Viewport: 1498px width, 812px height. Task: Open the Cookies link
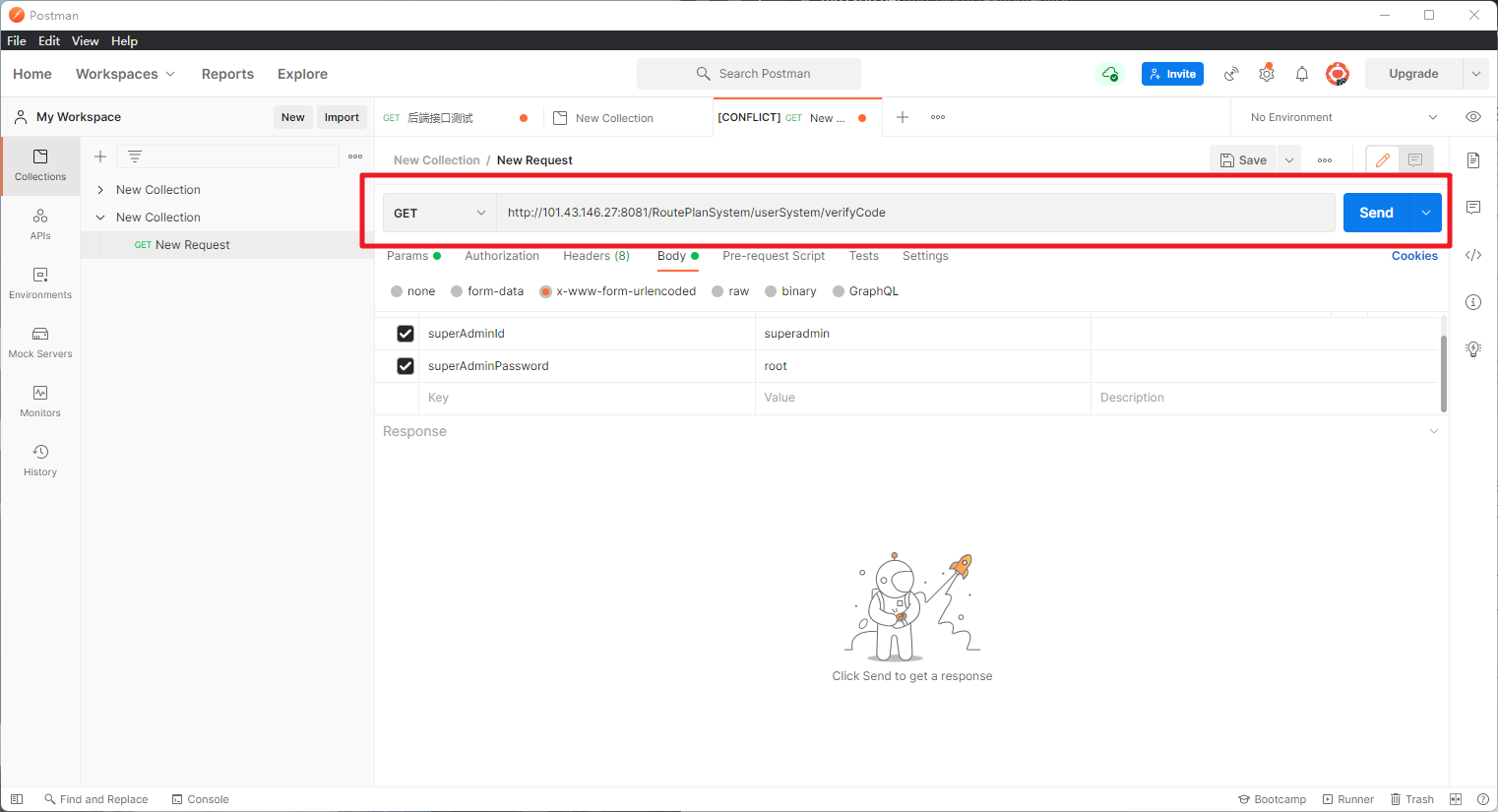point(1414,256)
